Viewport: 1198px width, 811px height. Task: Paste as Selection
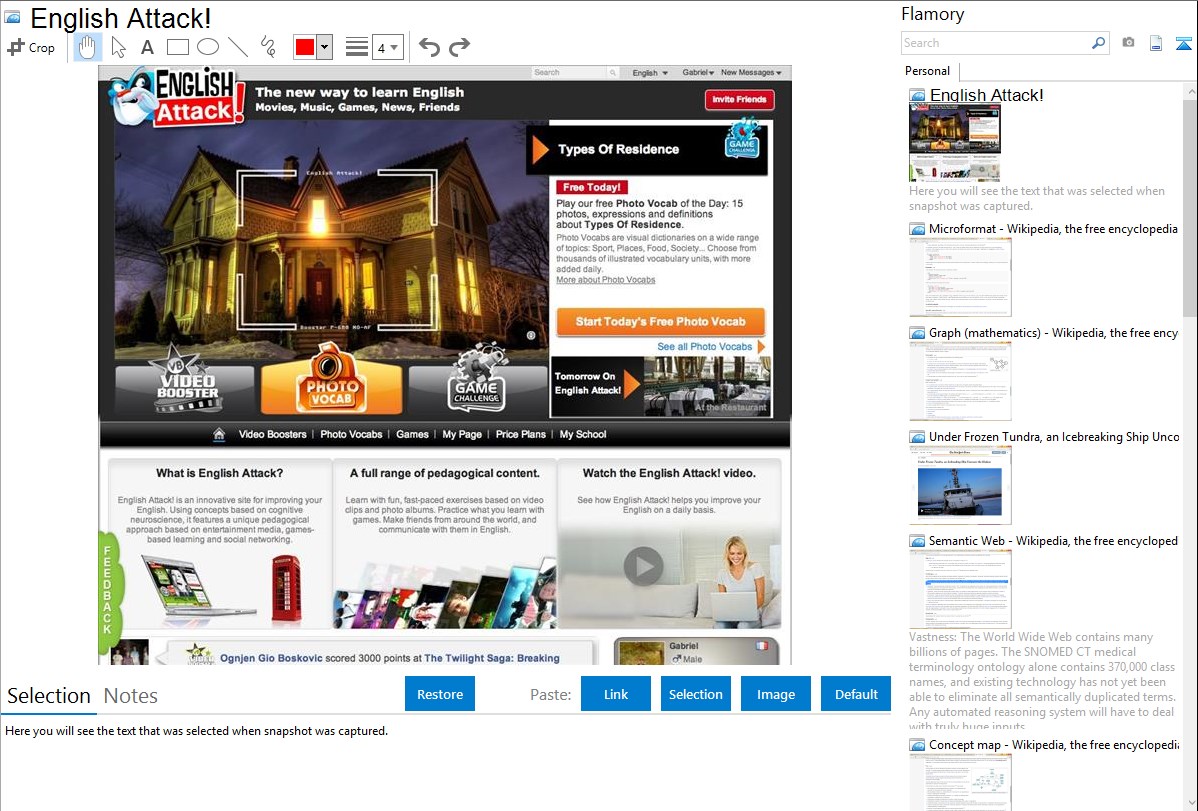[695, 694]
